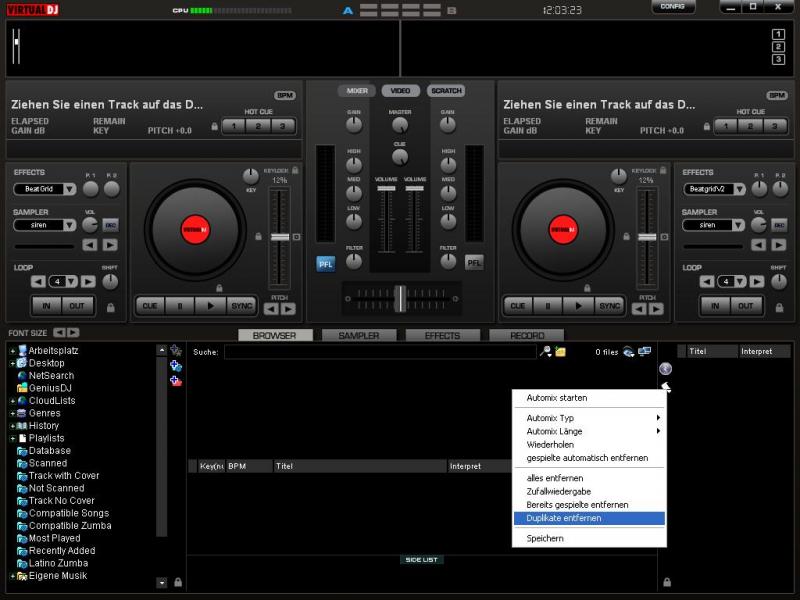This screenshot has height=600, width=800.
Task: Click the crossfader slider handle
Action: tap(400, 298)
